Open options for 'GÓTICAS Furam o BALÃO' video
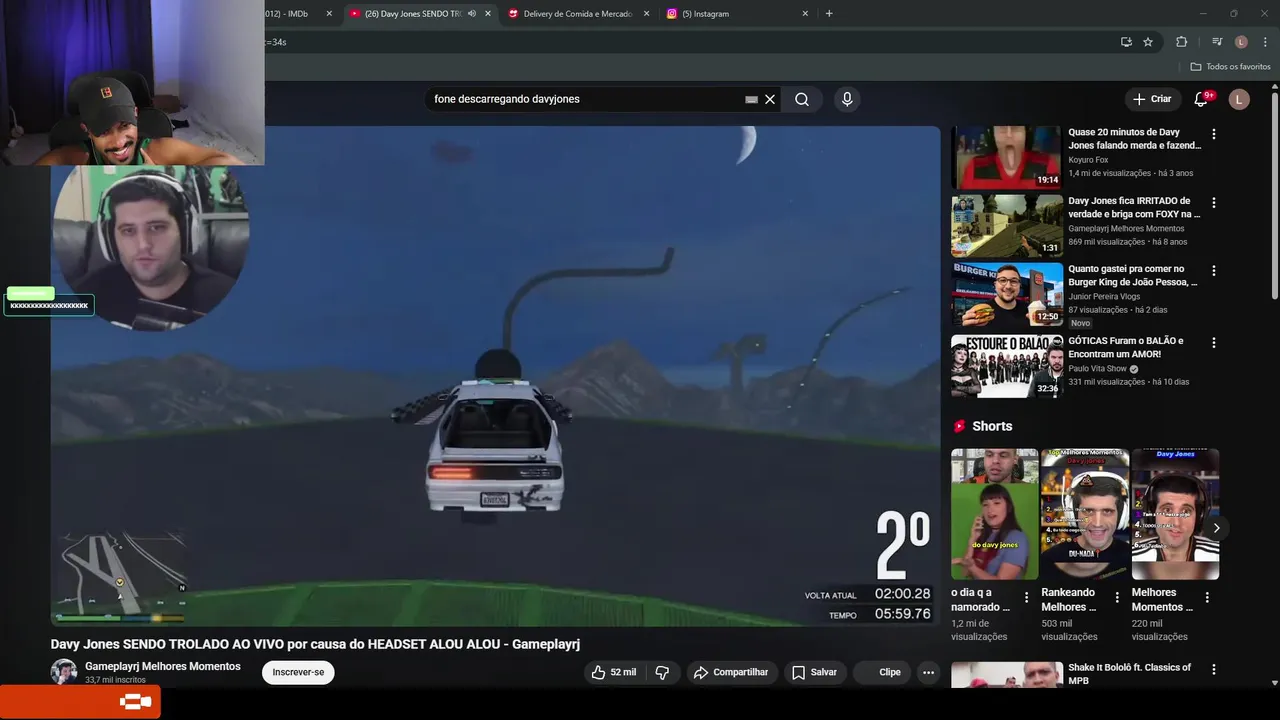 pos(1214,342)
